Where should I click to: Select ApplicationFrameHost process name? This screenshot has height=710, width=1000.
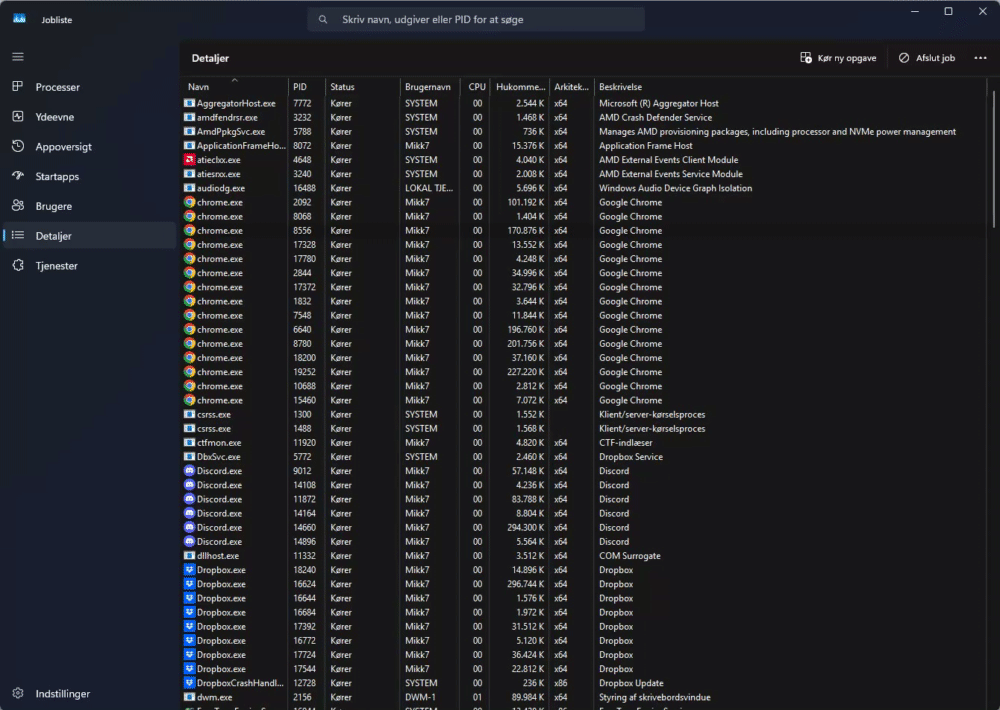pyautogui.click(x=241, y=145)
